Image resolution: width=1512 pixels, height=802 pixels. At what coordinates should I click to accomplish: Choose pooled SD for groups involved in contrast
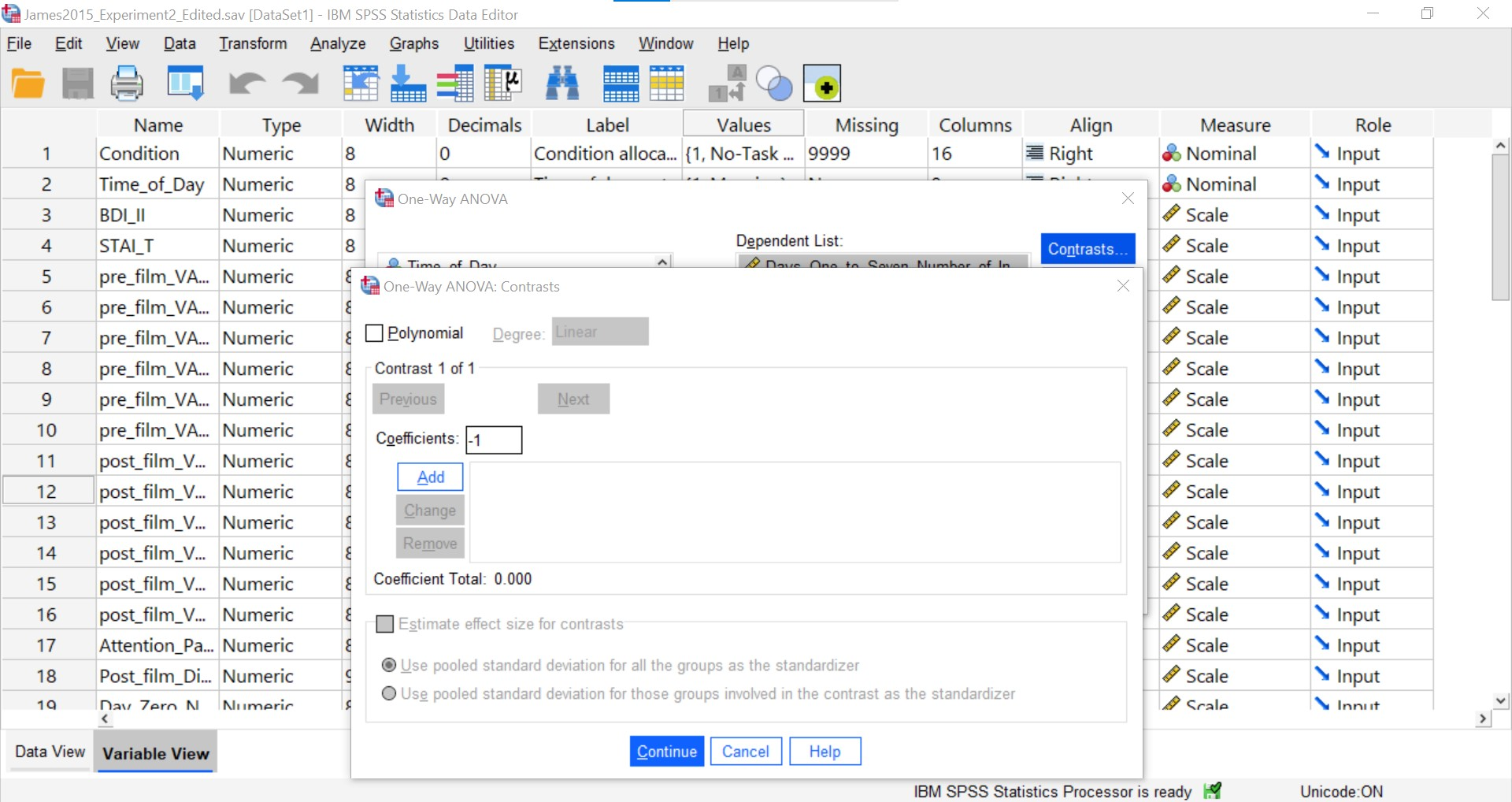389,693
